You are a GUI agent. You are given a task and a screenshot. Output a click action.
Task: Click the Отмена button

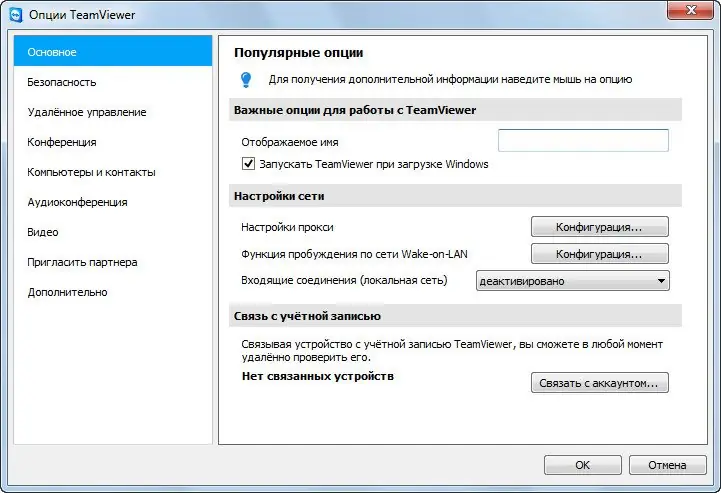pyautogui.click(x=667, y=465)
